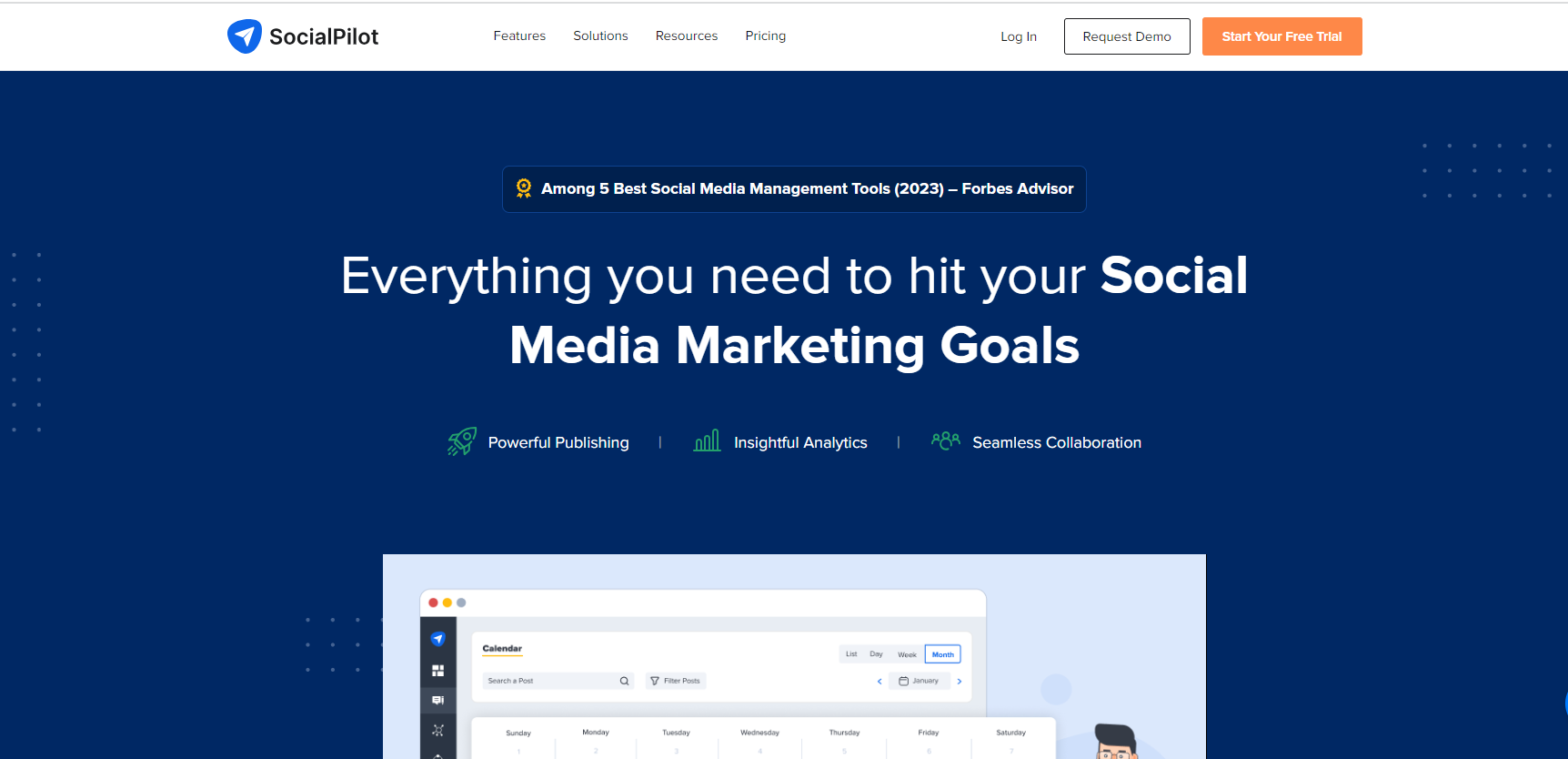
Task: Click the award ribbon icon in Forbes banner
Action: click(x=524, y=188)
